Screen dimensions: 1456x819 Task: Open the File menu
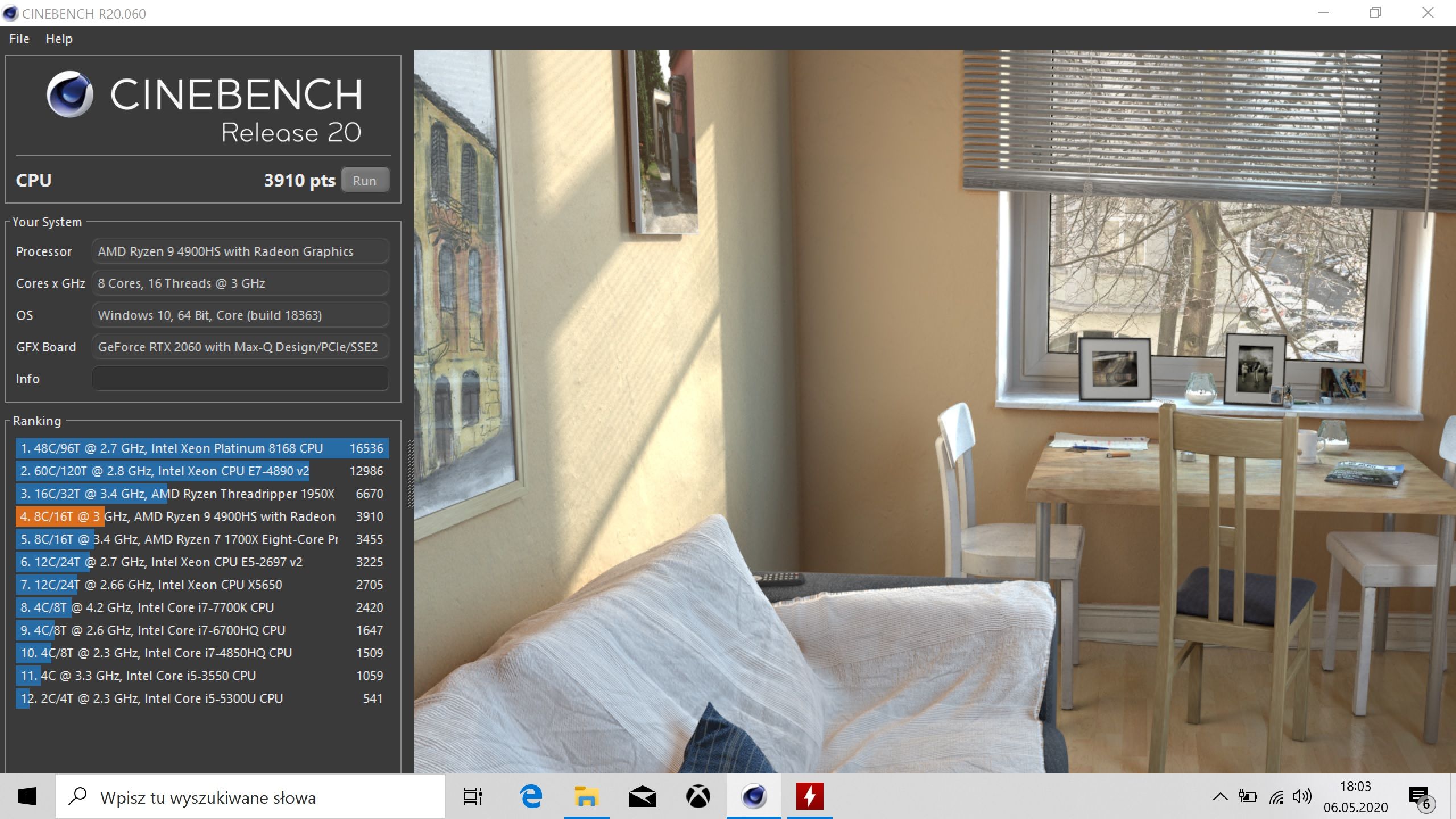tap(19, 39)
